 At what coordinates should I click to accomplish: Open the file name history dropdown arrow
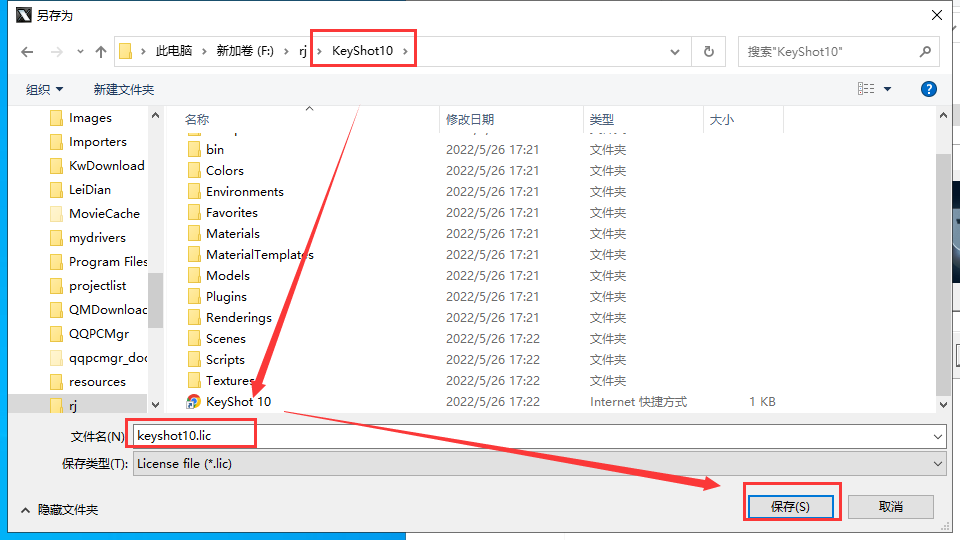click(x=937, y=437)
